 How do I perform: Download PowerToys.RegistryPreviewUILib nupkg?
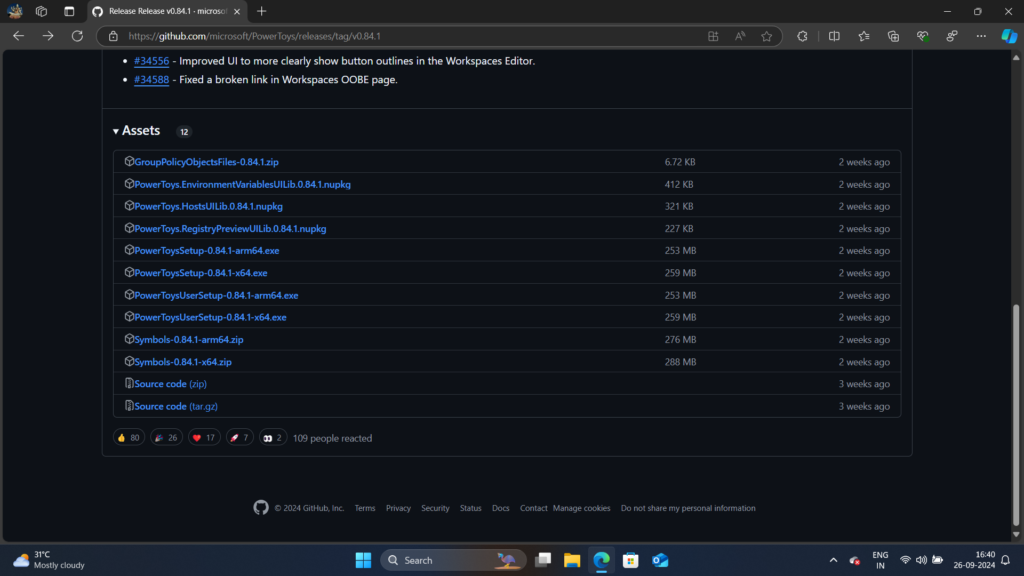pos(231,229)
